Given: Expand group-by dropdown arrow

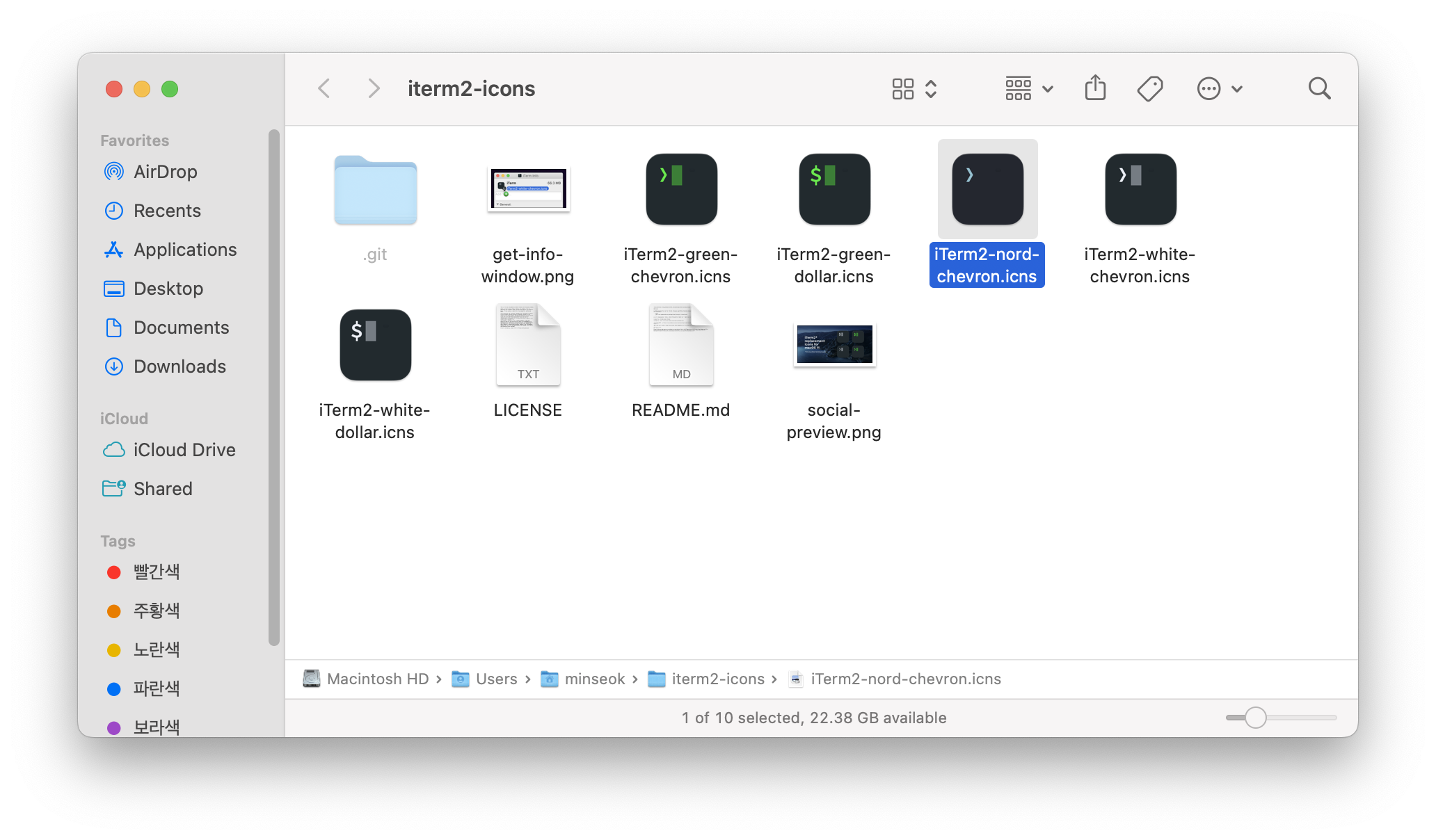Looking at the screenshot, I should [1048, 89].
